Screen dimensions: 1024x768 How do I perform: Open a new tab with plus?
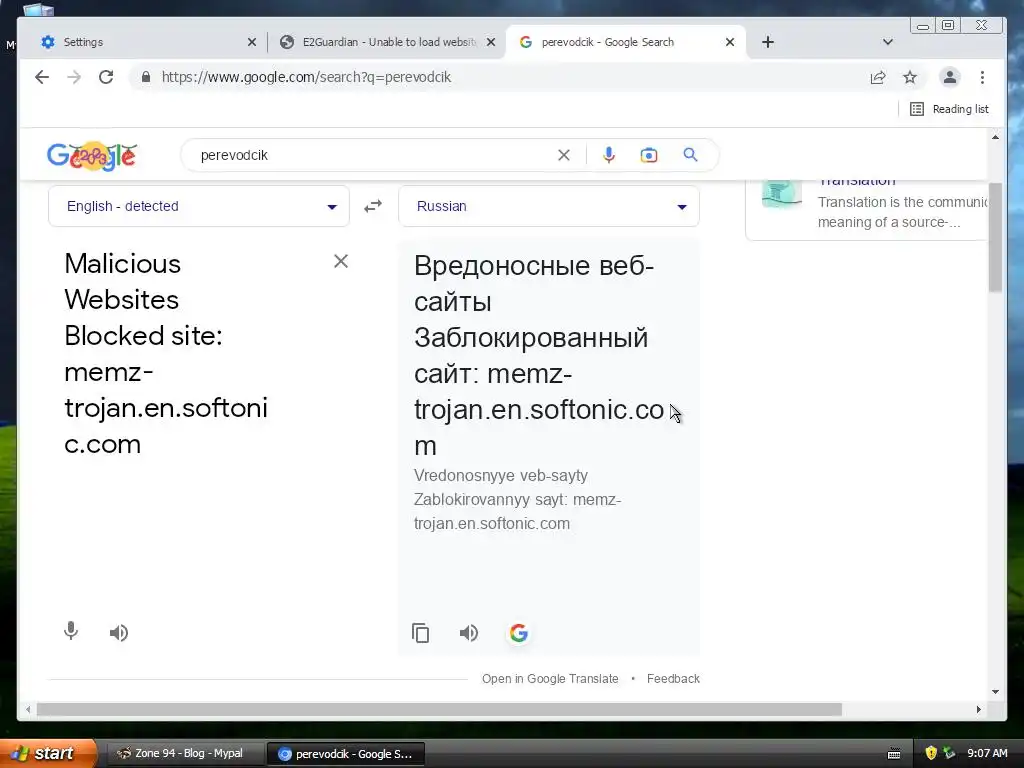coord(768,42)
